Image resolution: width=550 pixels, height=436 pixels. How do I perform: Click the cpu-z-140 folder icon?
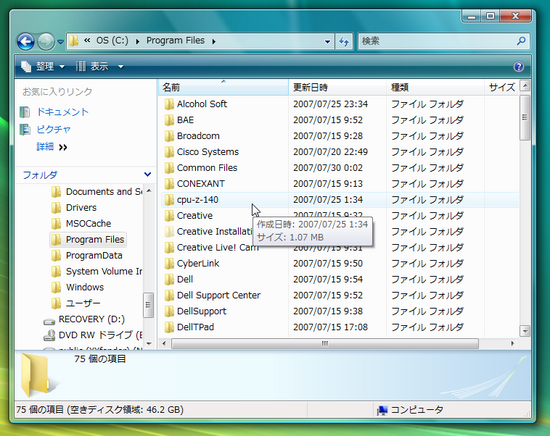coord(169,200)
